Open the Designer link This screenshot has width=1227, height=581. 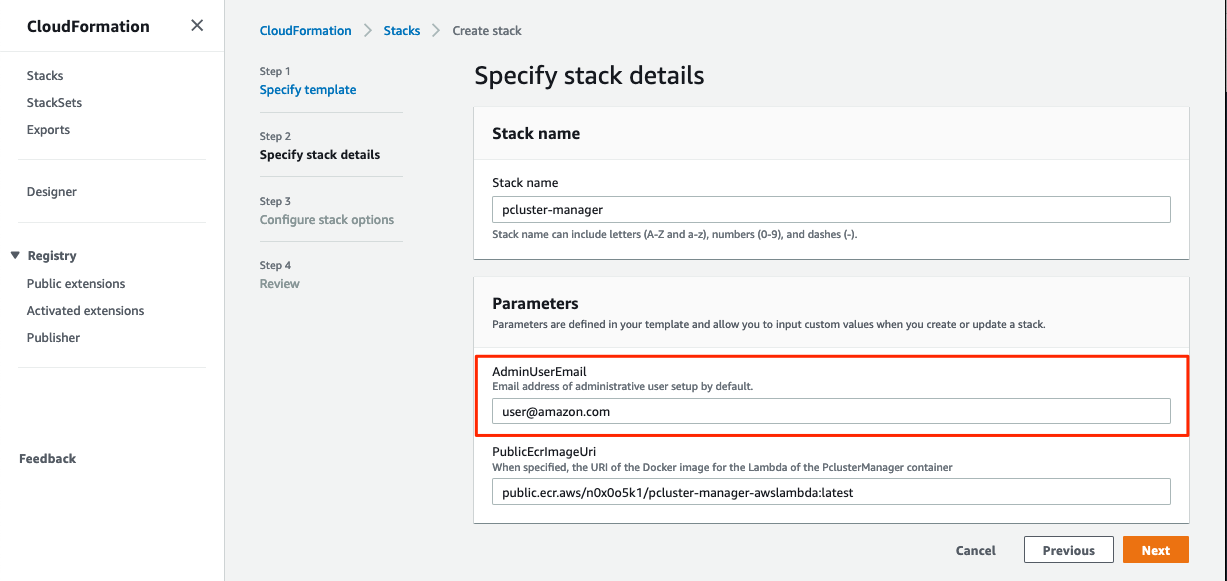[x=52, y=192]
